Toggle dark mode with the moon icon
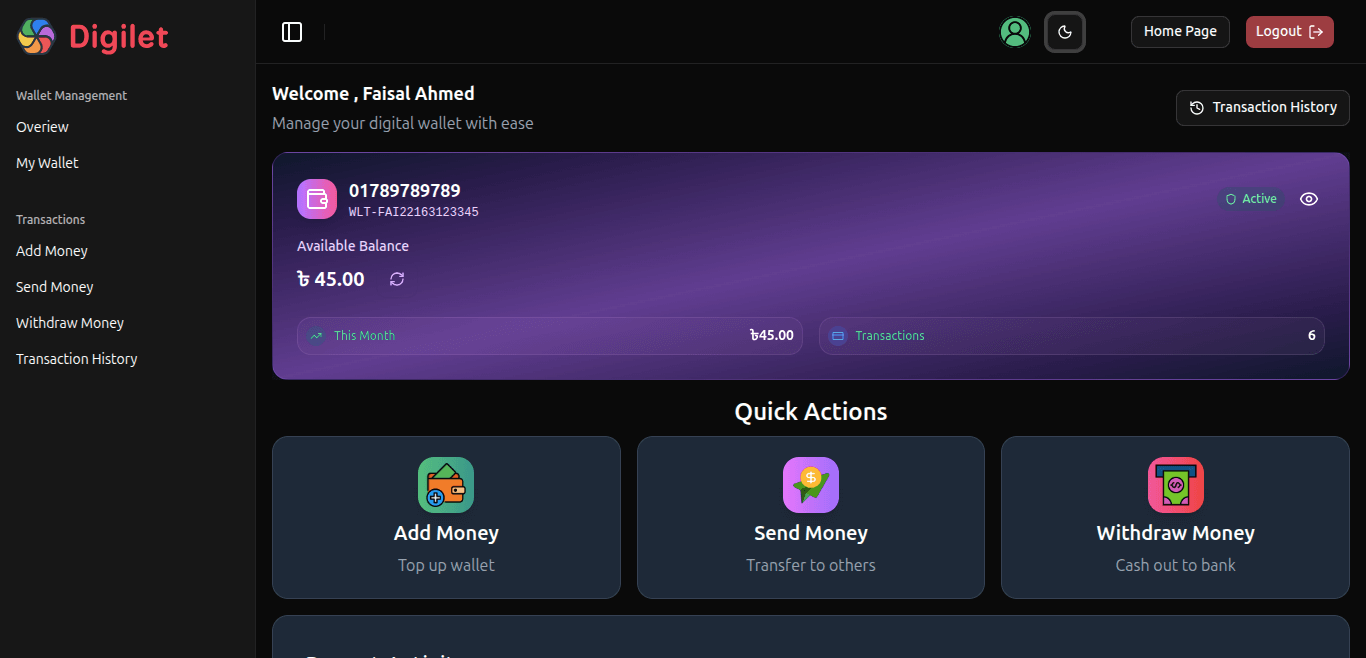The height and width of the screenshot is (658, 1366). 1065,31
